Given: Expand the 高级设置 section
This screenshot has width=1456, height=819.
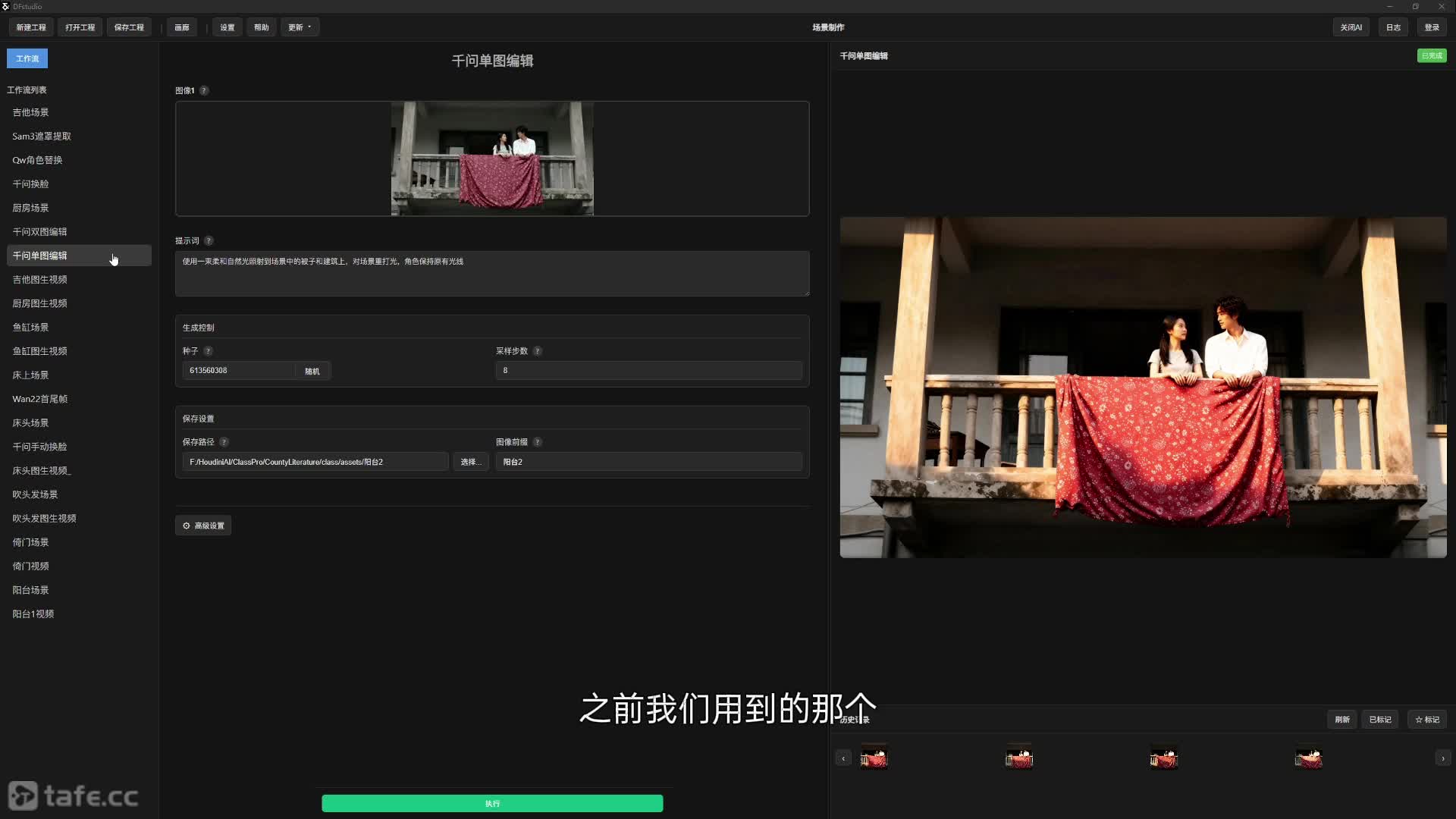Looking at the screenshot, I should 203,526.
